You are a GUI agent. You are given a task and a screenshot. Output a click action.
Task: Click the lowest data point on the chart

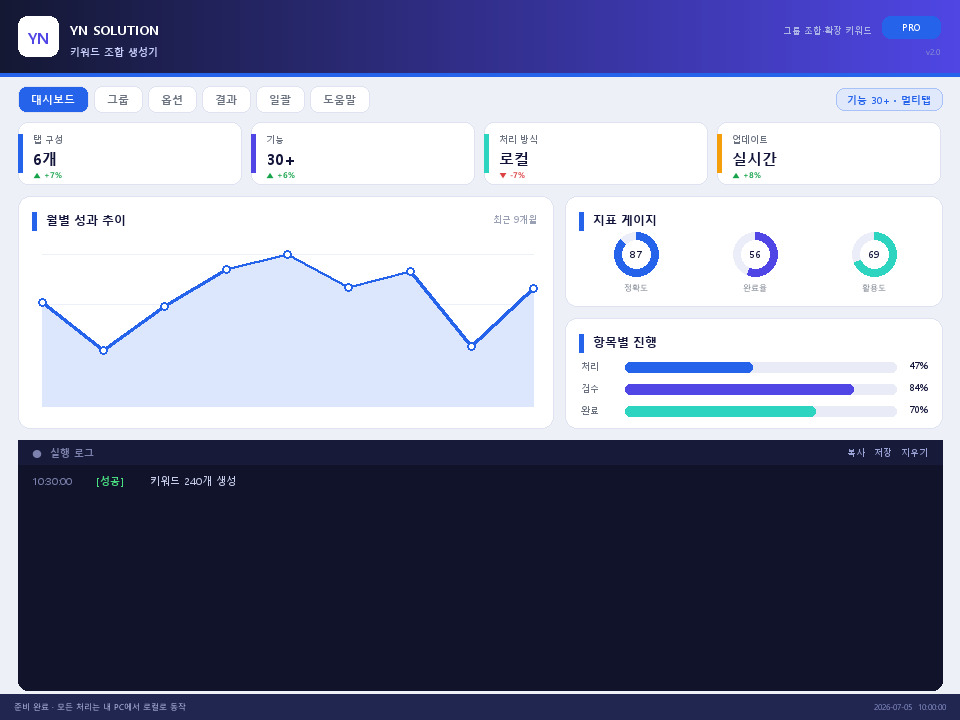tap(103, 350)
